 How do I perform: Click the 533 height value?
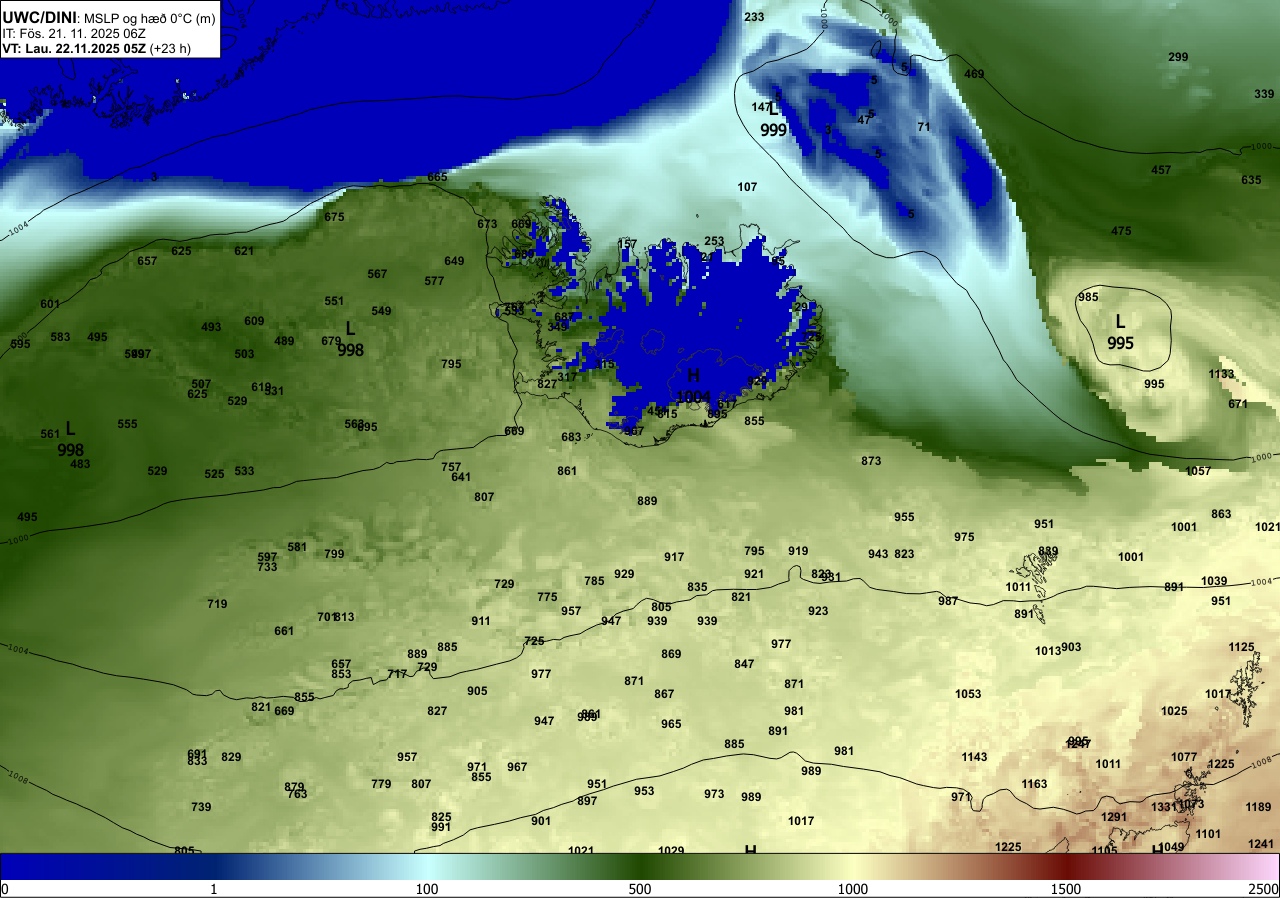coord(244,471)
